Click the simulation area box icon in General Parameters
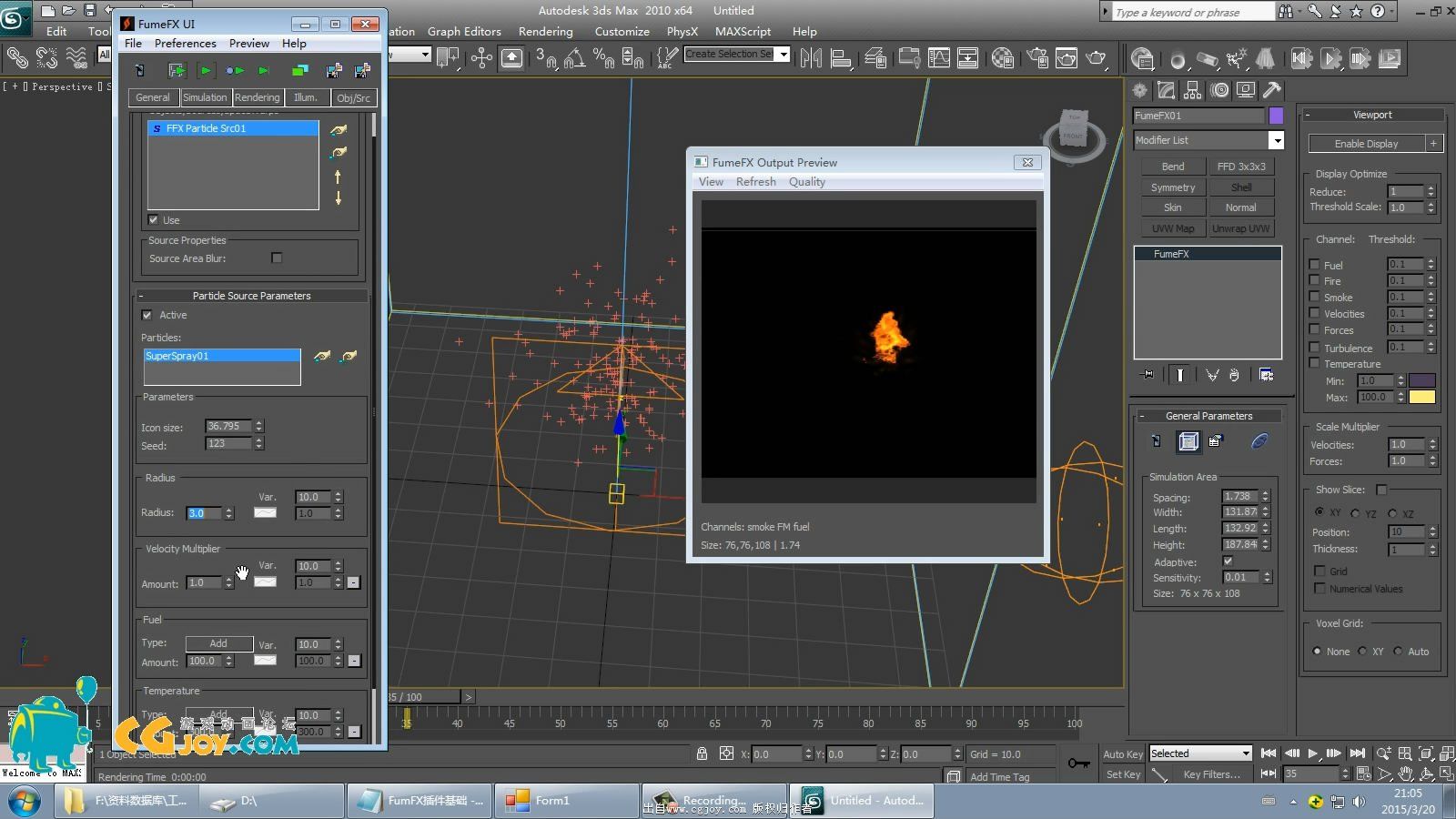Viewport: 1456px width, 819px height. click(1188, 441)
